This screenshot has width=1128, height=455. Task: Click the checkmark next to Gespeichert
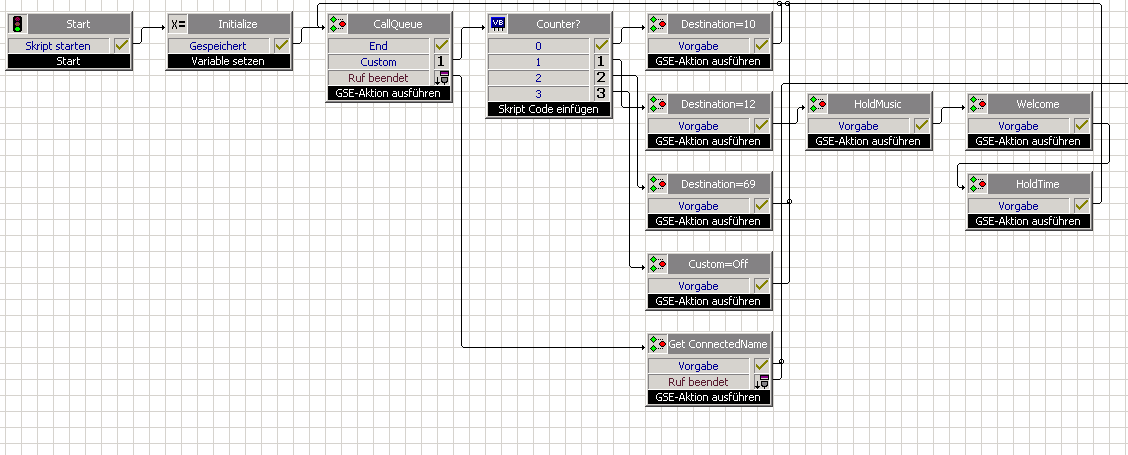(282, 45)
